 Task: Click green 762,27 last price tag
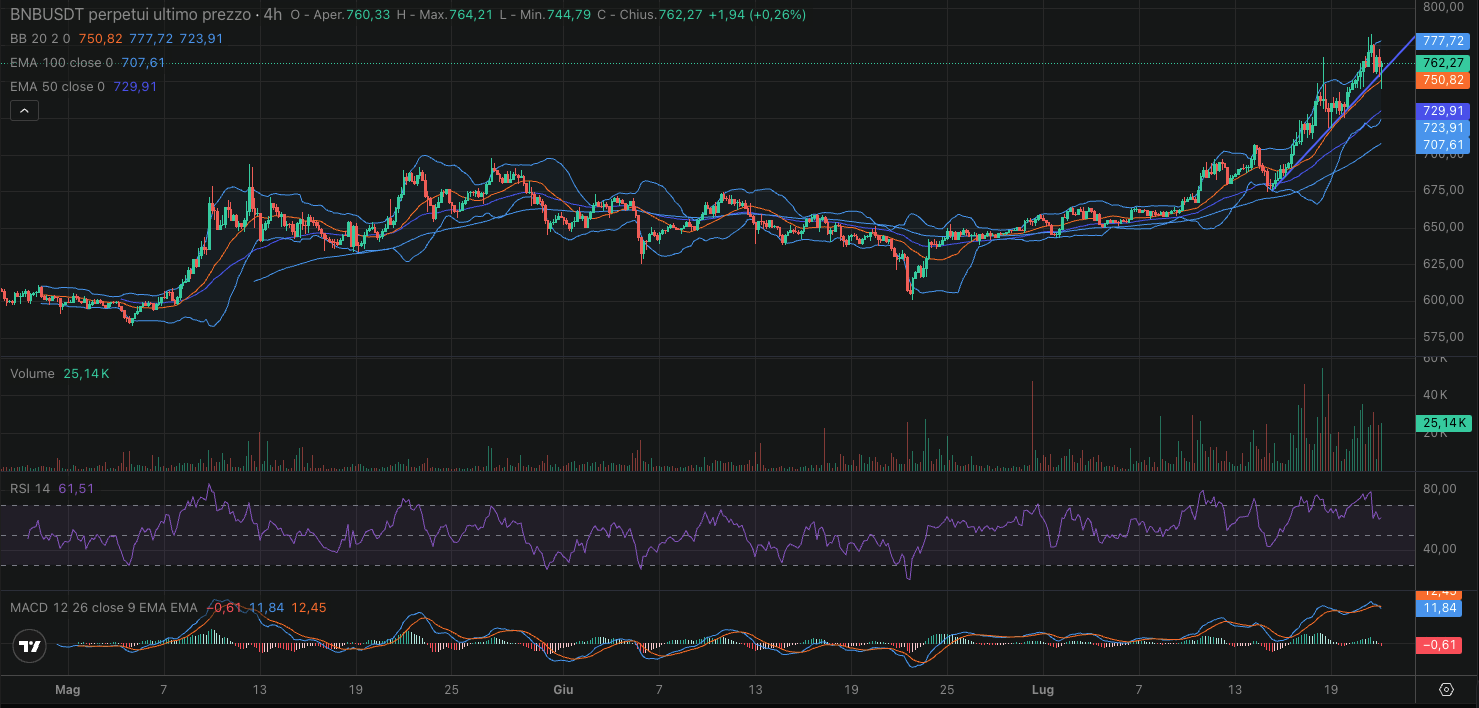1443,62
